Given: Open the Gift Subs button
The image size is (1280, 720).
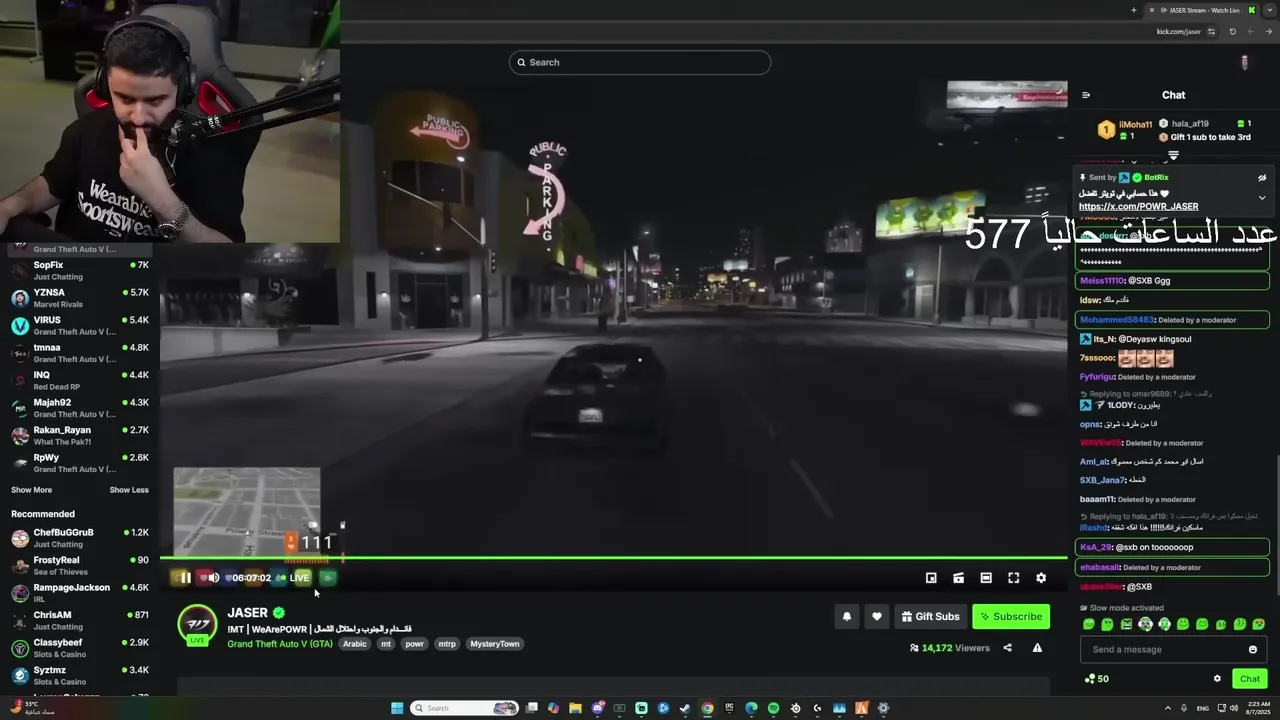Looking at the screenshot, I should pyautogui.click(x=930, y=617).
